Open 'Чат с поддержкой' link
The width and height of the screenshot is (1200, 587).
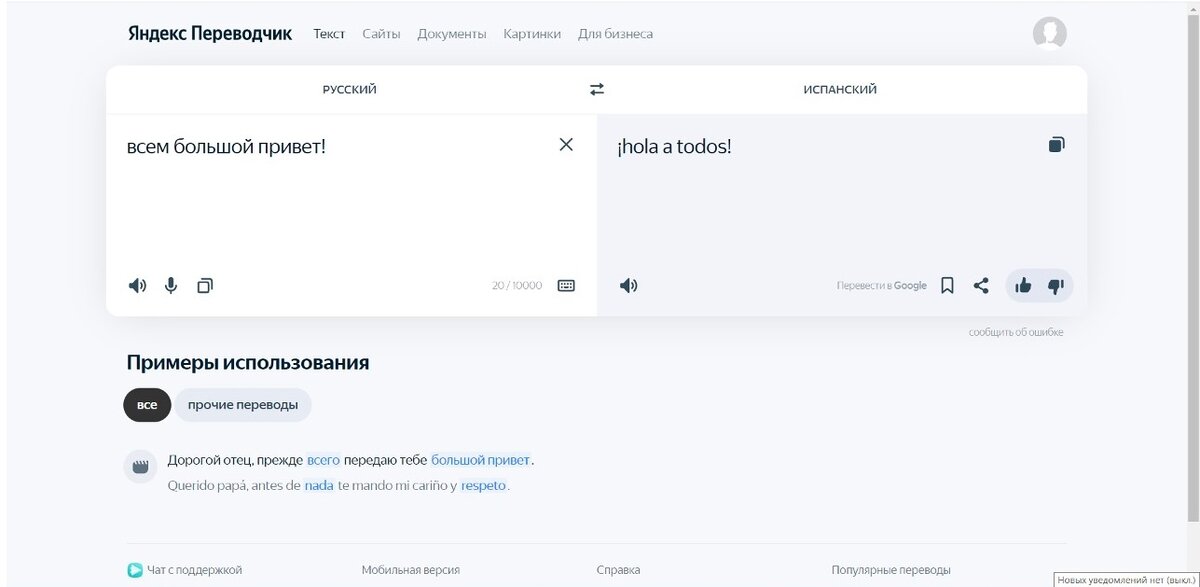pyautogui.click(x=194, y=570)
